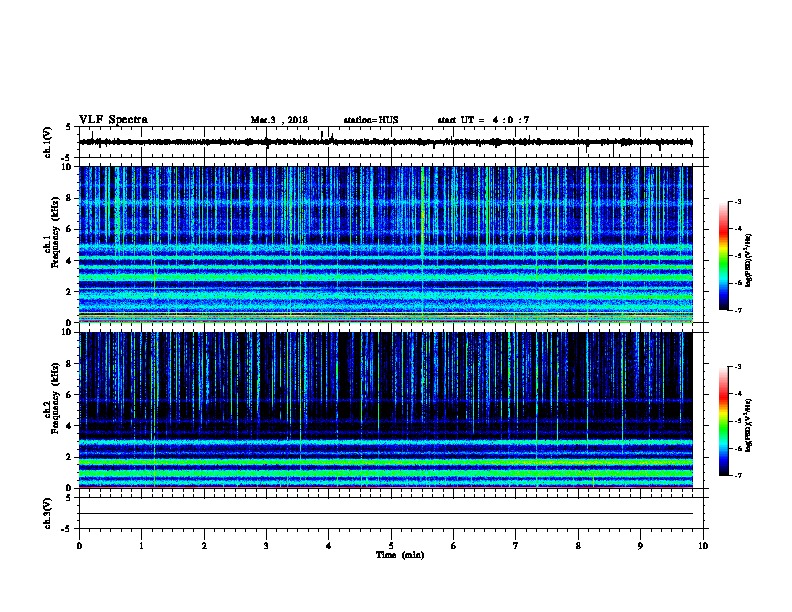Click time axis tick label "7"

click(516, 546)
